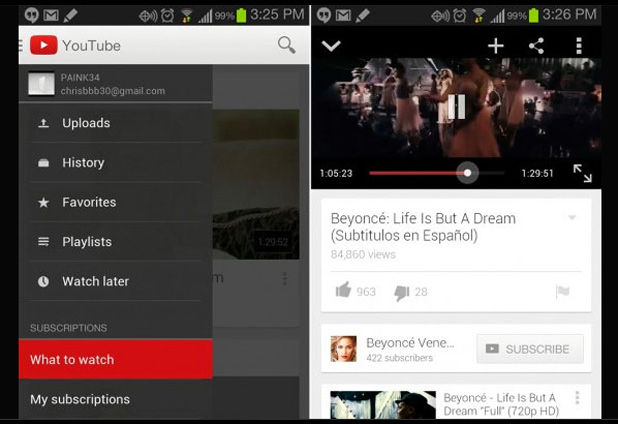618x424 pixels.
Task: Open Beyoncé Vene... channel name
Action: [x=410, y=343]
